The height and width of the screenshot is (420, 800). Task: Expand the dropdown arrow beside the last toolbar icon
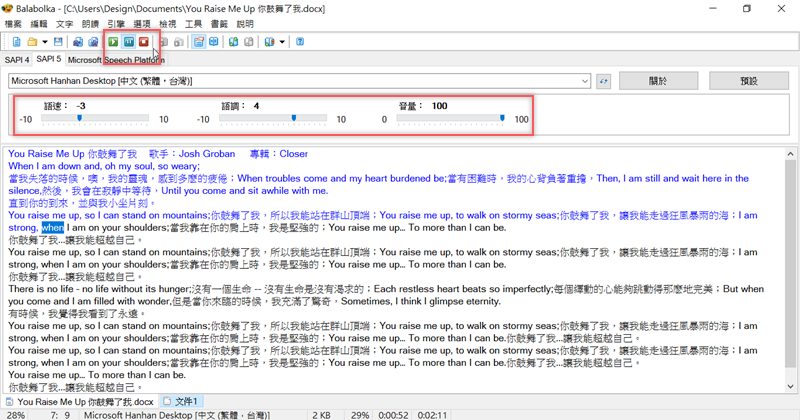click(x=283, y=42)
